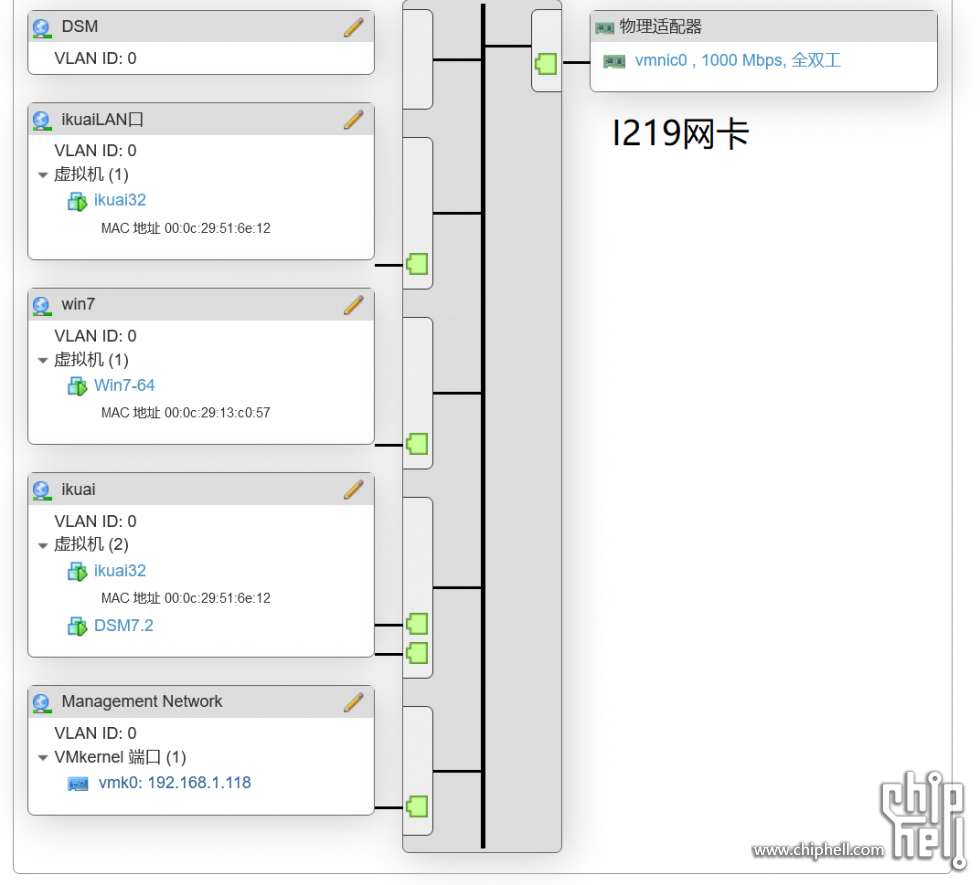Click VM icon beside ikuai32 in ikuaiLAN口
This screenshot has height=885, width=980.
coord(78,202)
